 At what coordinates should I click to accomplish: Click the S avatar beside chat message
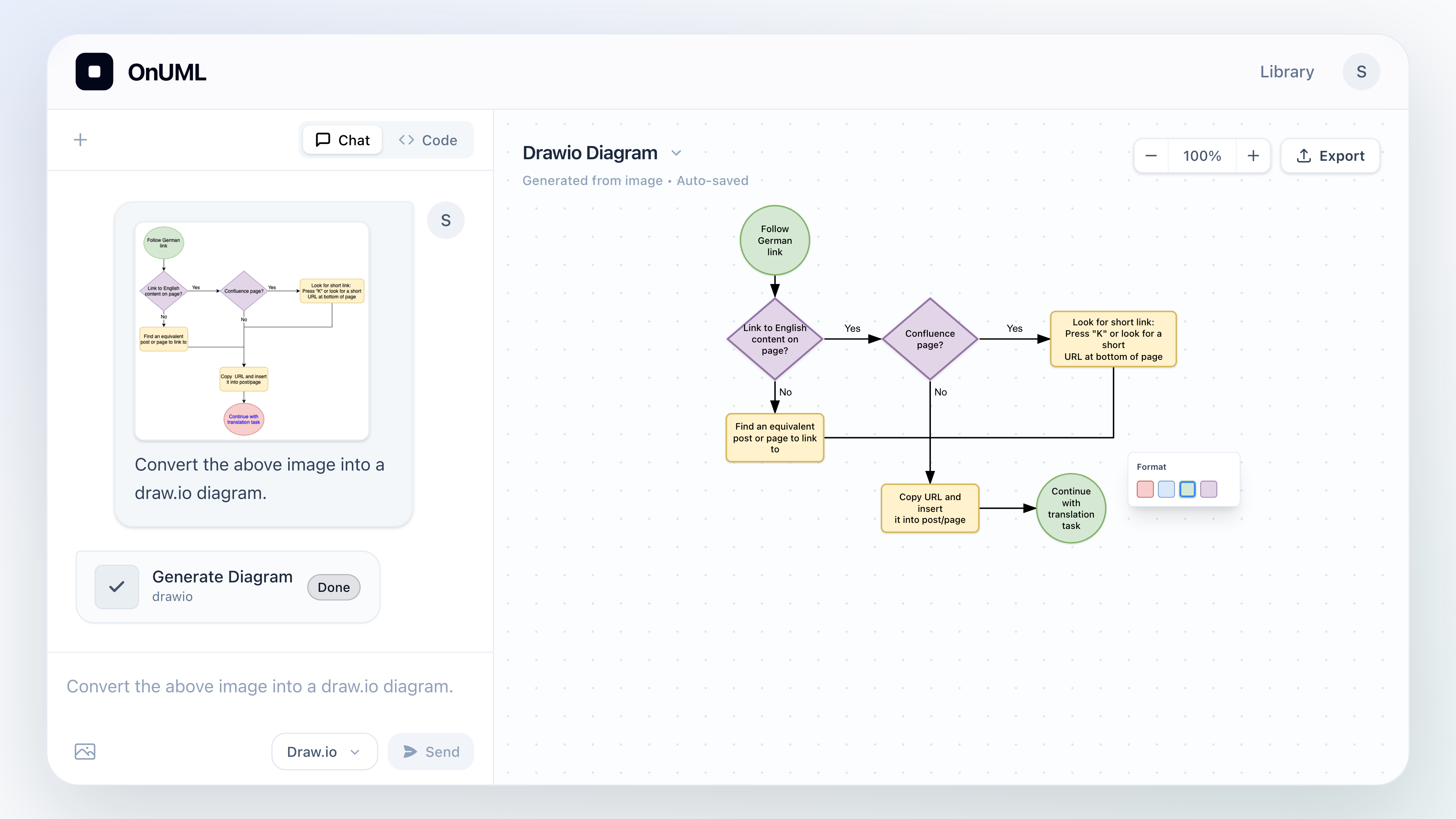tap(446, 220)
